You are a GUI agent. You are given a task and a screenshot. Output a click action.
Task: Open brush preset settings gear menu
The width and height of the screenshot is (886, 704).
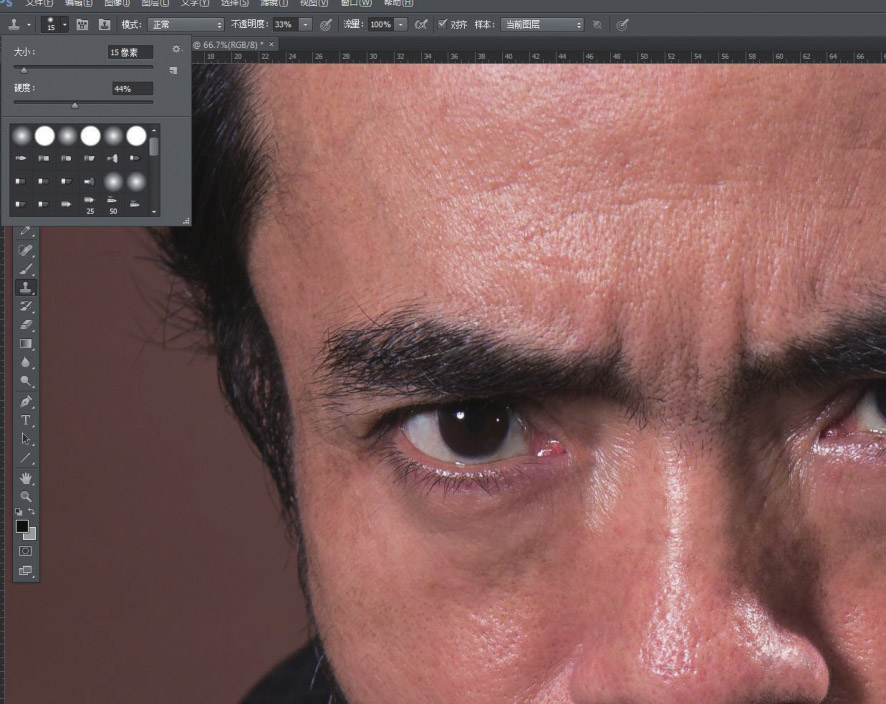(176, 49)
